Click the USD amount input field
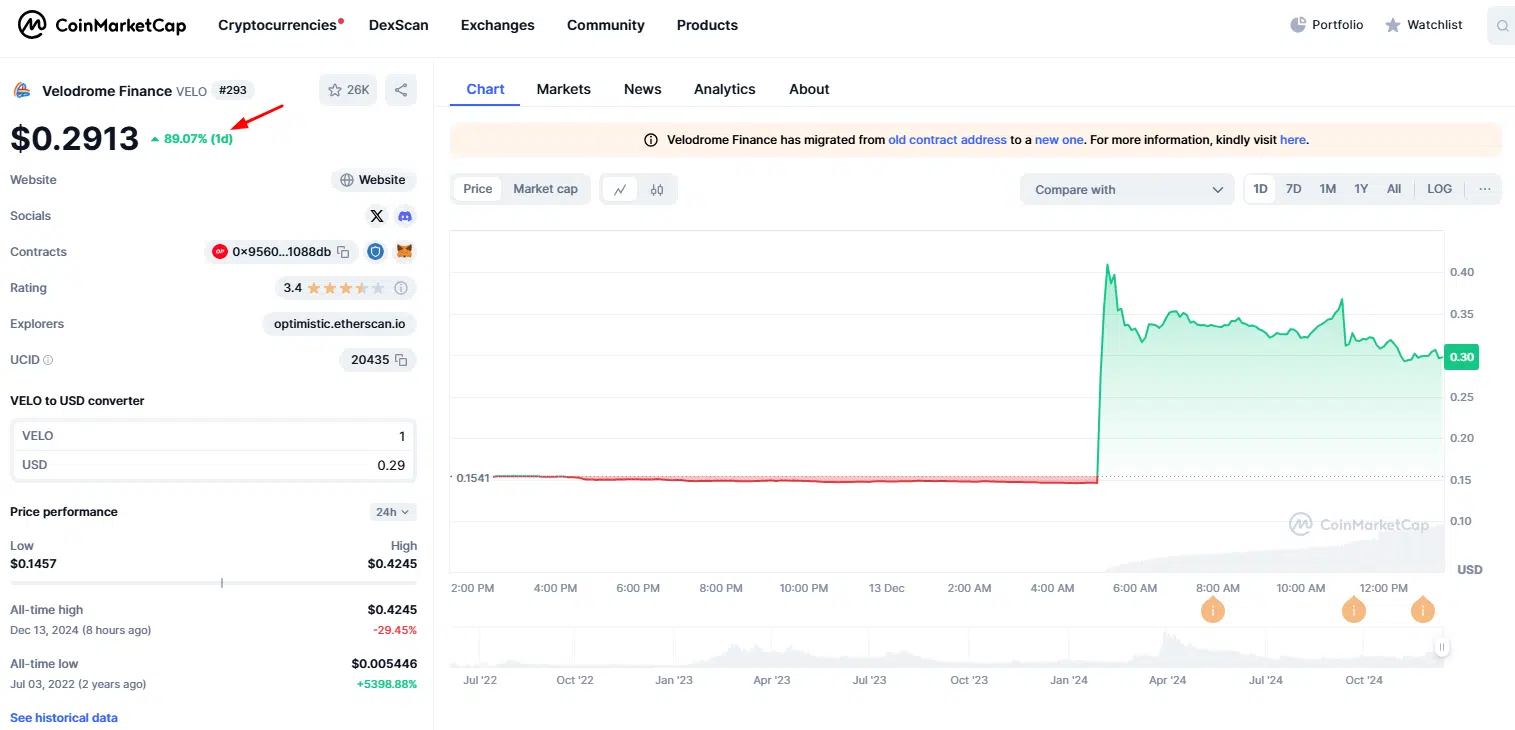The height and width of the screenshot is (730, 1515). click(213, 465)
